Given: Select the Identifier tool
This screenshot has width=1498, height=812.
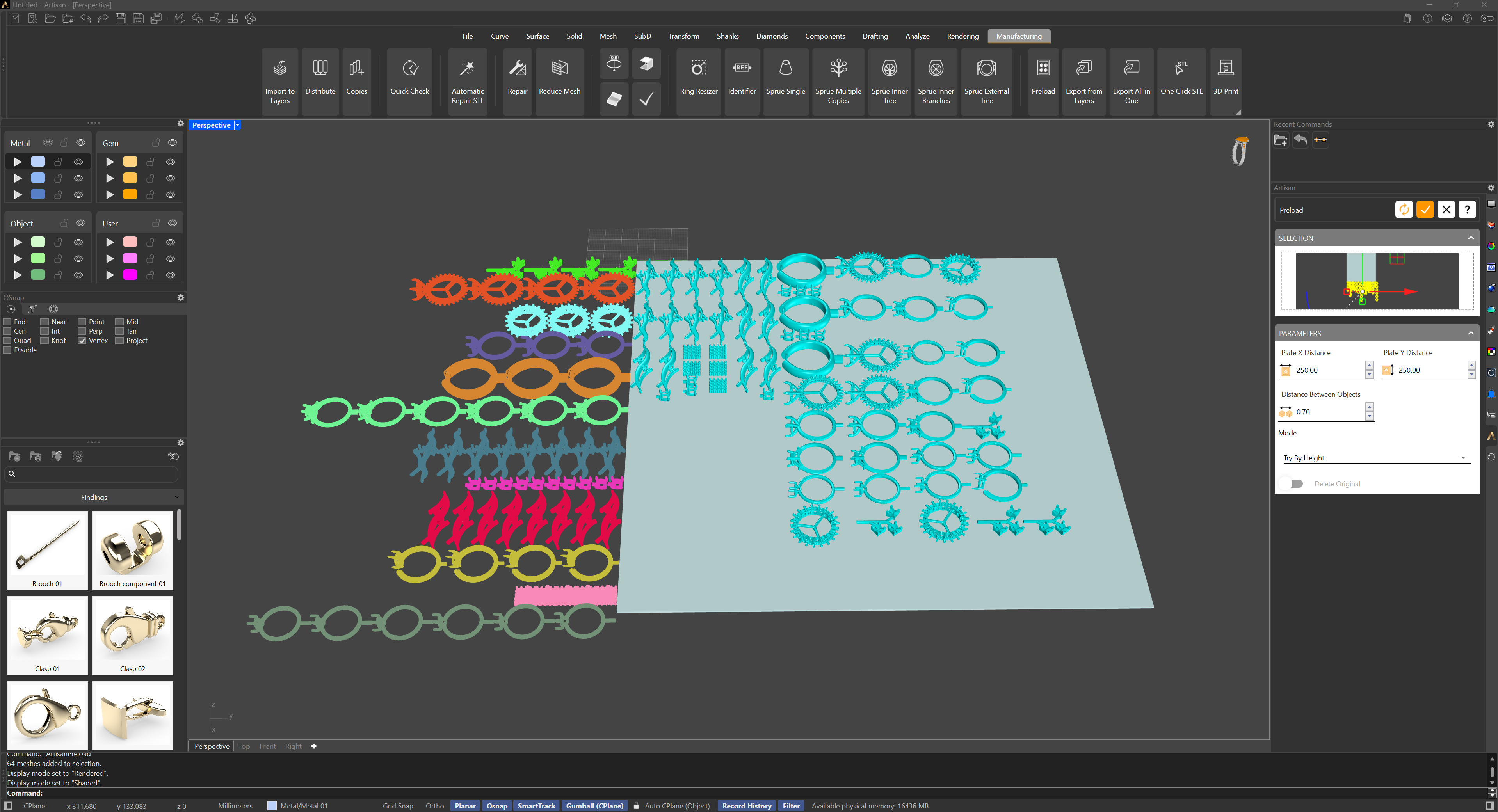Looking at the screenshot, I should tap(742, 82).
